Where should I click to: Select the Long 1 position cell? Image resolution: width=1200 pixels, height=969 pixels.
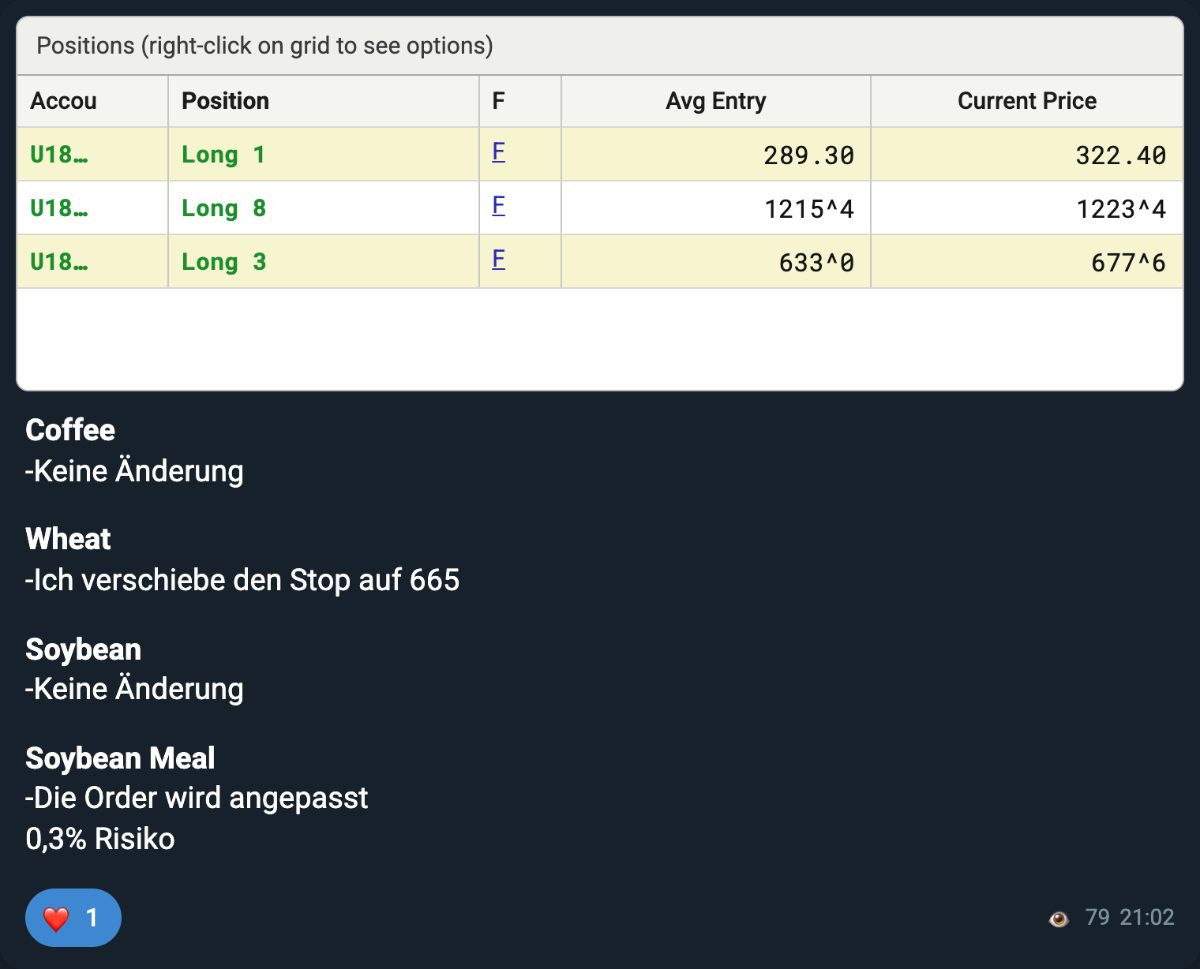click(x=323, y=154)
